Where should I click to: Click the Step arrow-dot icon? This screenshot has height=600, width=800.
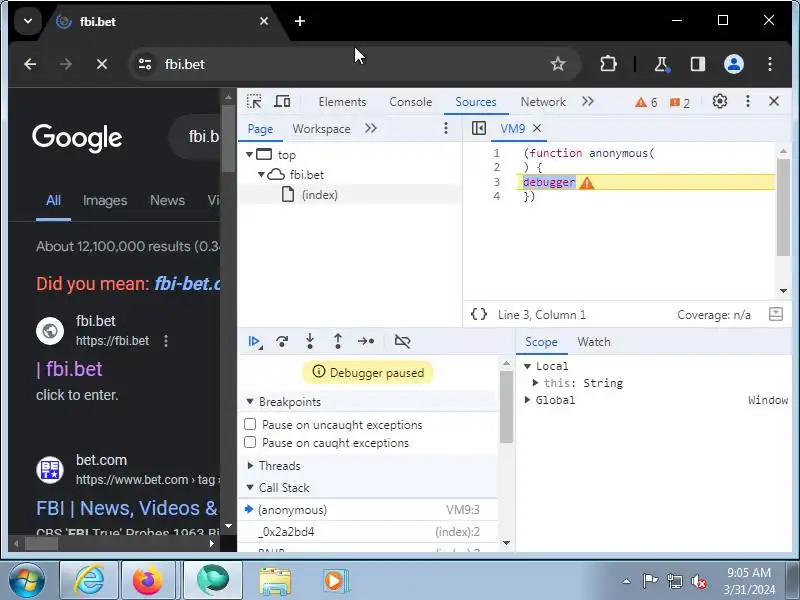coord(366,341)
